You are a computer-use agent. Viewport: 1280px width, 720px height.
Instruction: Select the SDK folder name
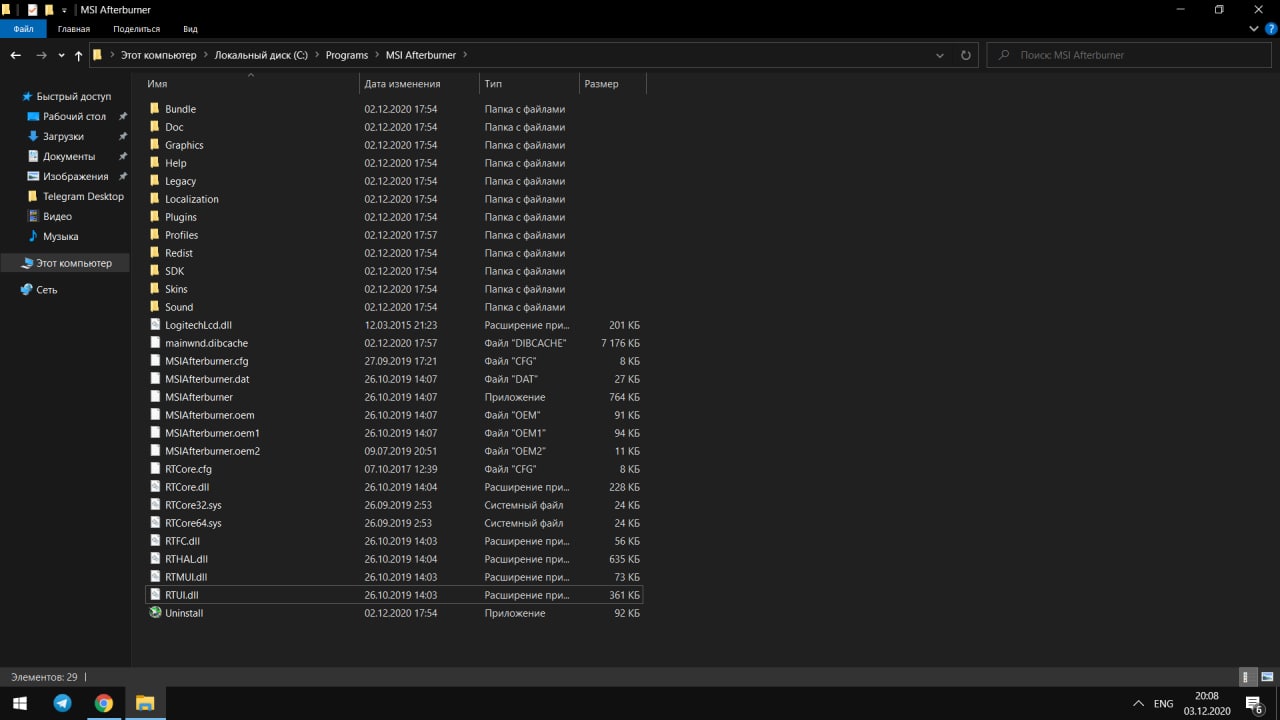click(175, 271)
